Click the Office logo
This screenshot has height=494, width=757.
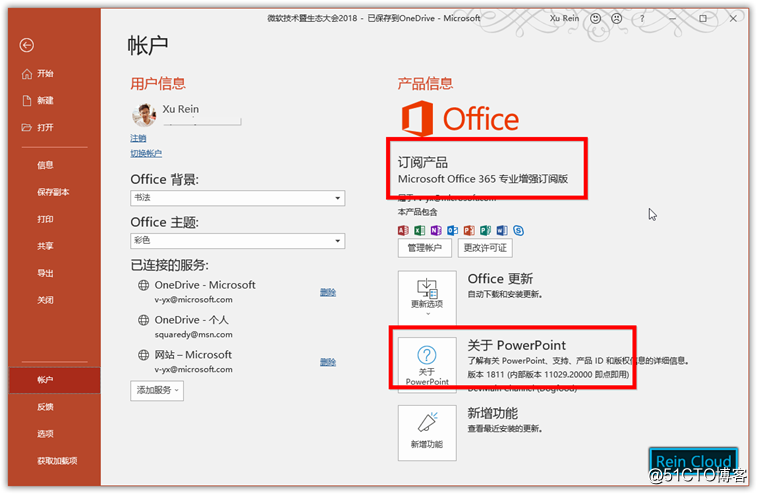click(460, 118)
